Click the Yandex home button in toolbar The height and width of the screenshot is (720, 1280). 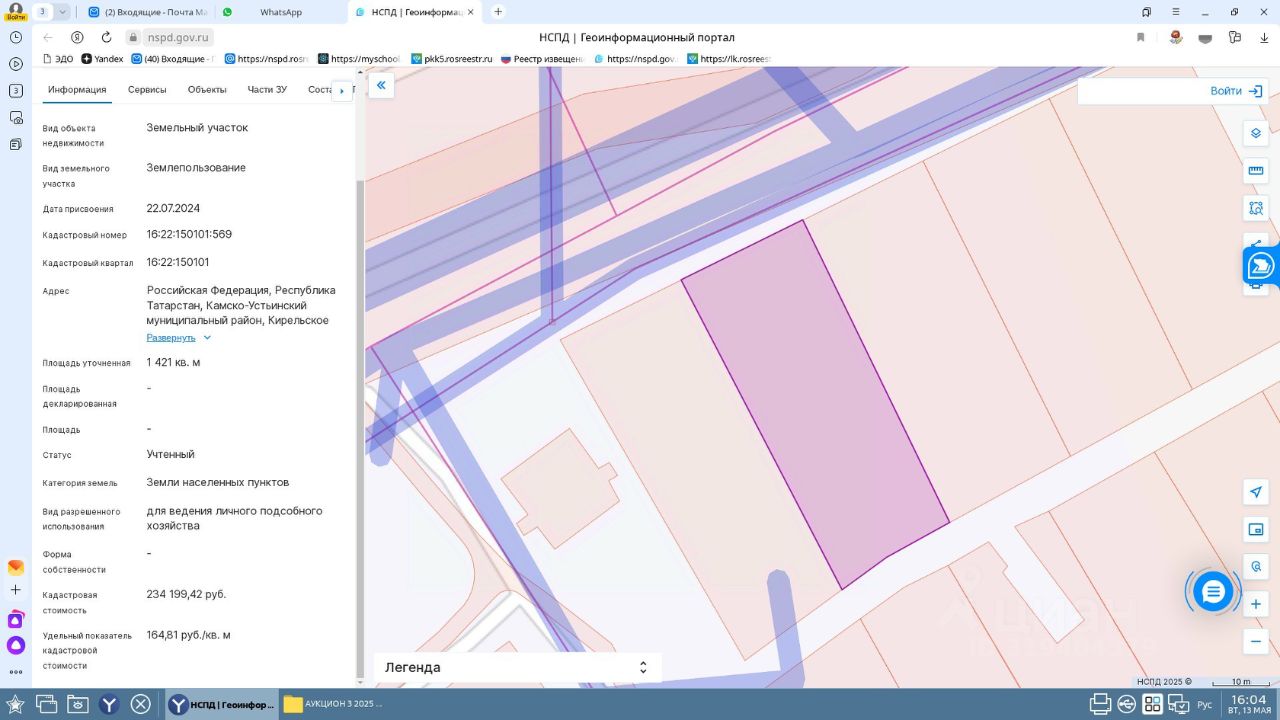[x=76, y=37]
